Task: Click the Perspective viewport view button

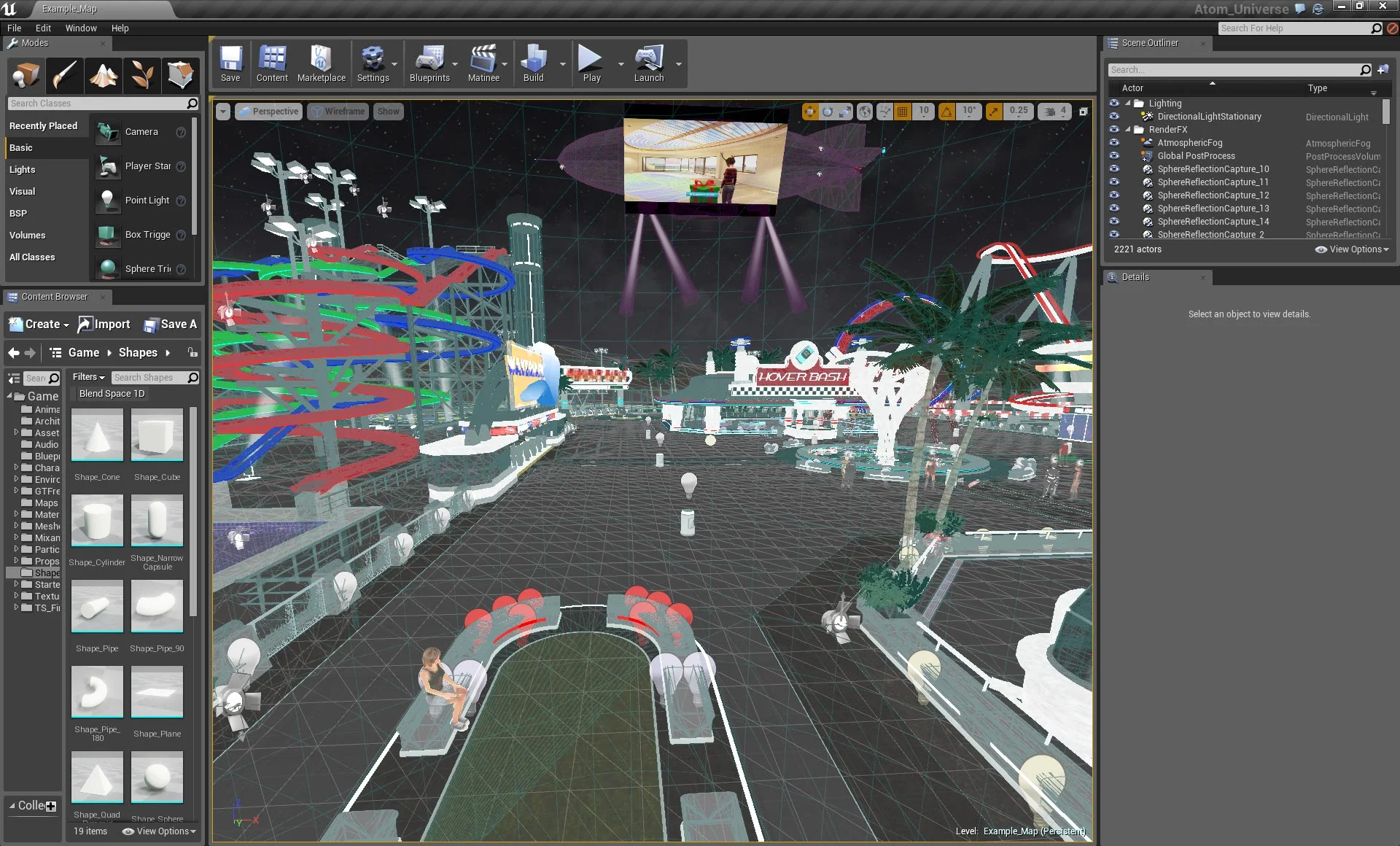Action: point(268,112)
